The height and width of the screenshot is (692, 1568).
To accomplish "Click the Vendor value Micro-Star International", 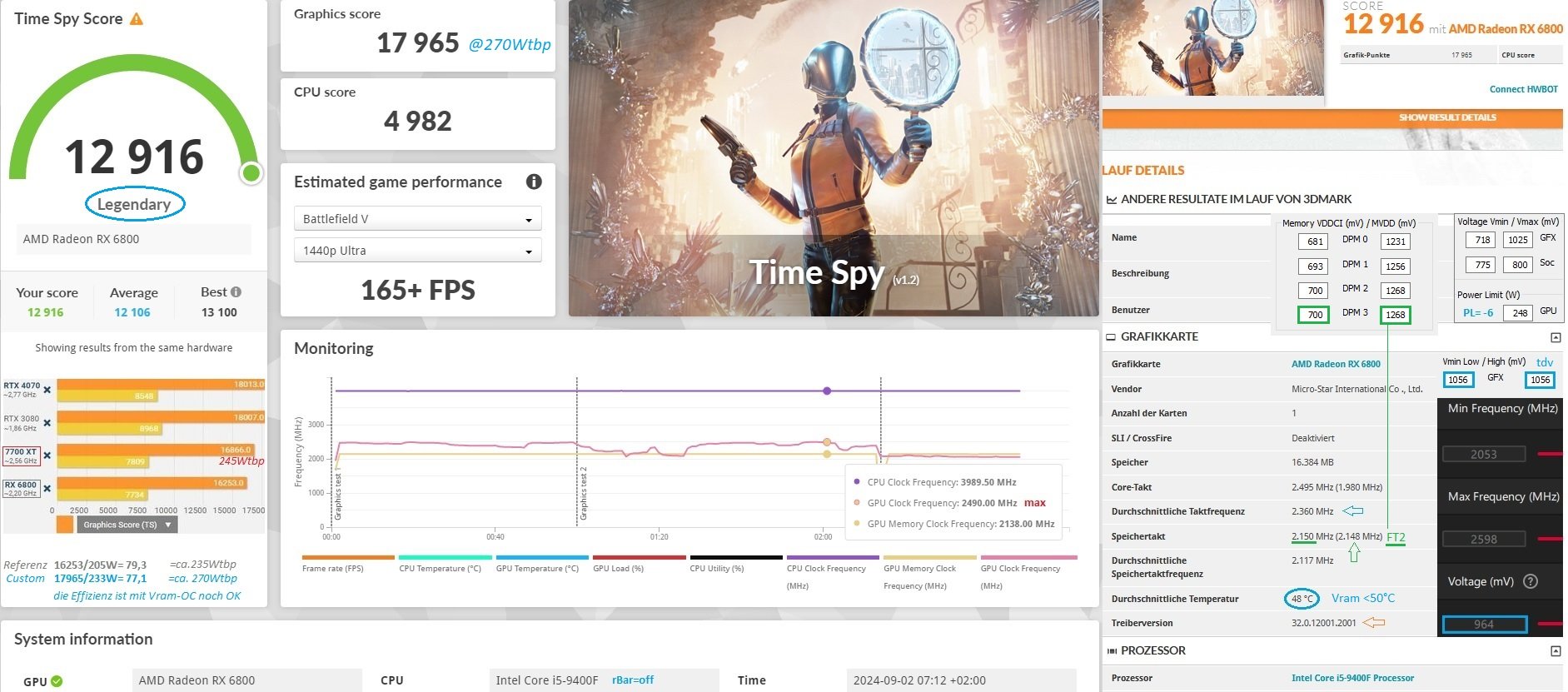I will 1356,389.
